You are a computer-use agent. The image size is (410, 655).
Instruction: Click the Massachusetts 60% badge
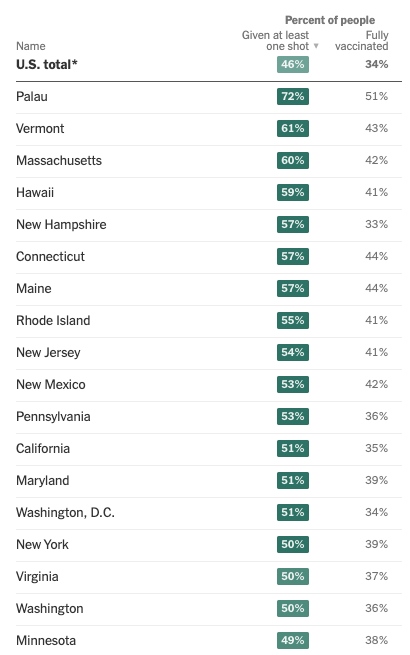click(293, 160)
